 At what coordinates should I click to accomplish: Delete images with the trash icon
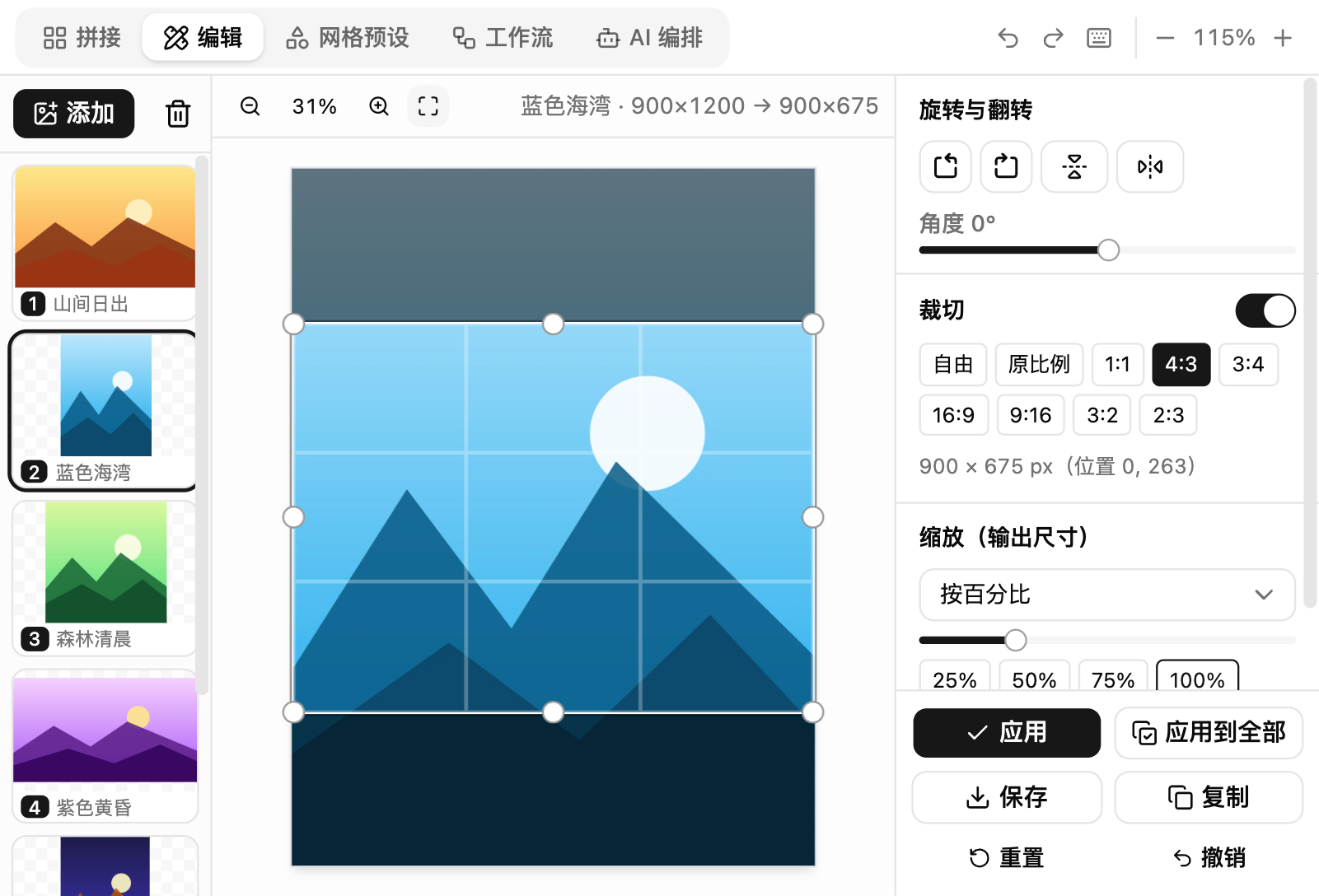[x=178, y=114]
